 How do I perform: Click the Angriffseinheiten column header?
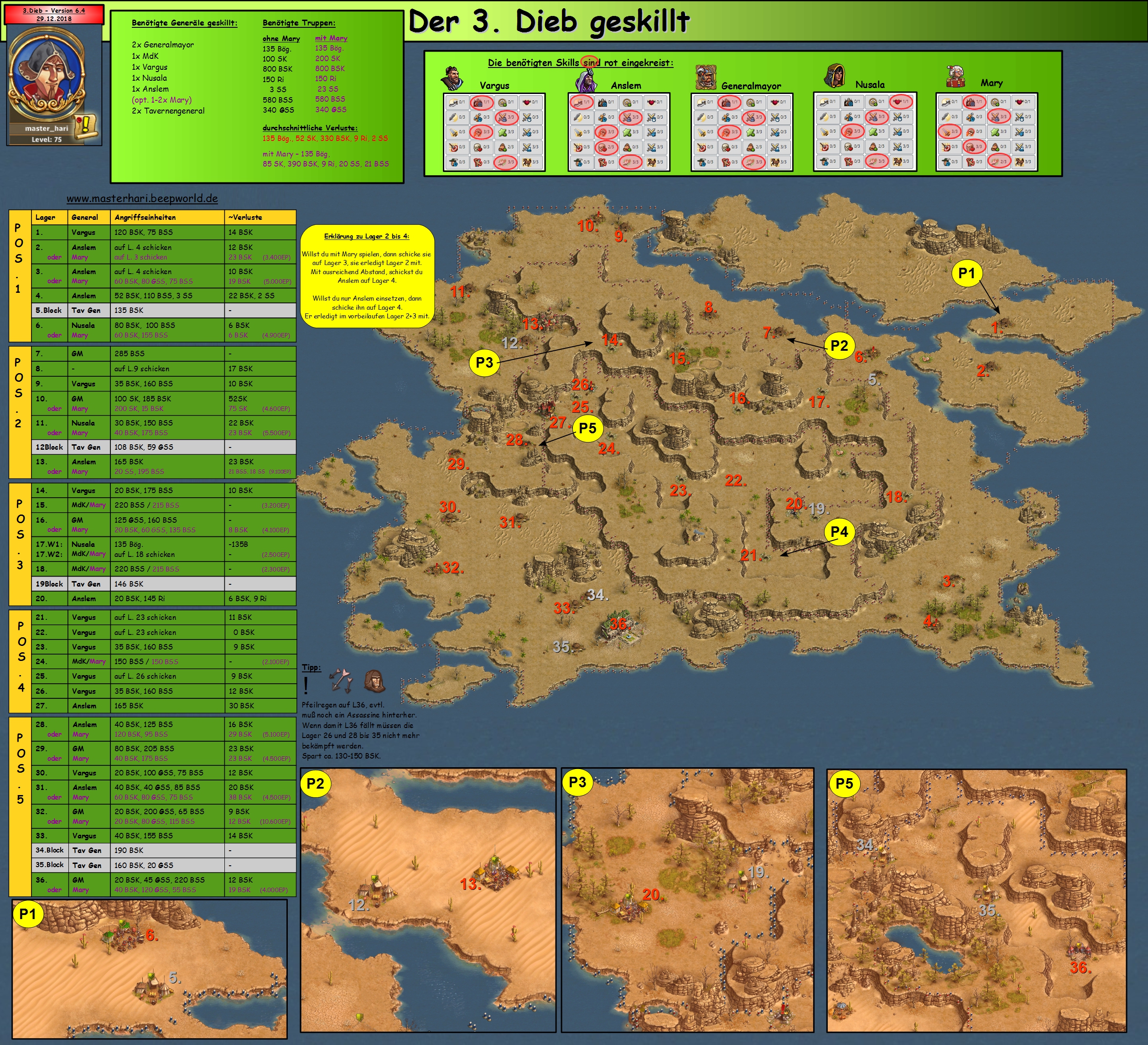[x=145, y=217]
